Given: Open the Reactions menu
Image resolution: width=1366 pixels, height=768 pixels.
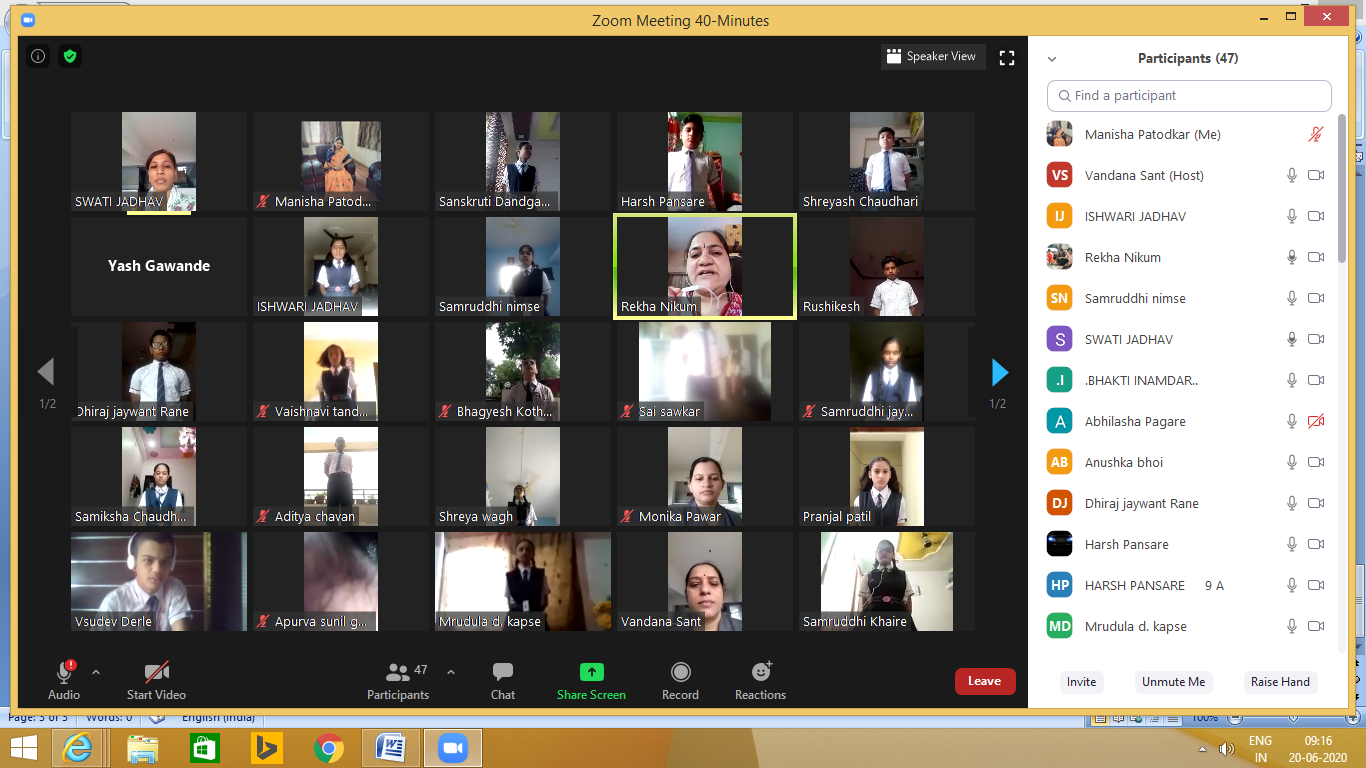Looking at the screenshot, I should (x=760, y=680).
